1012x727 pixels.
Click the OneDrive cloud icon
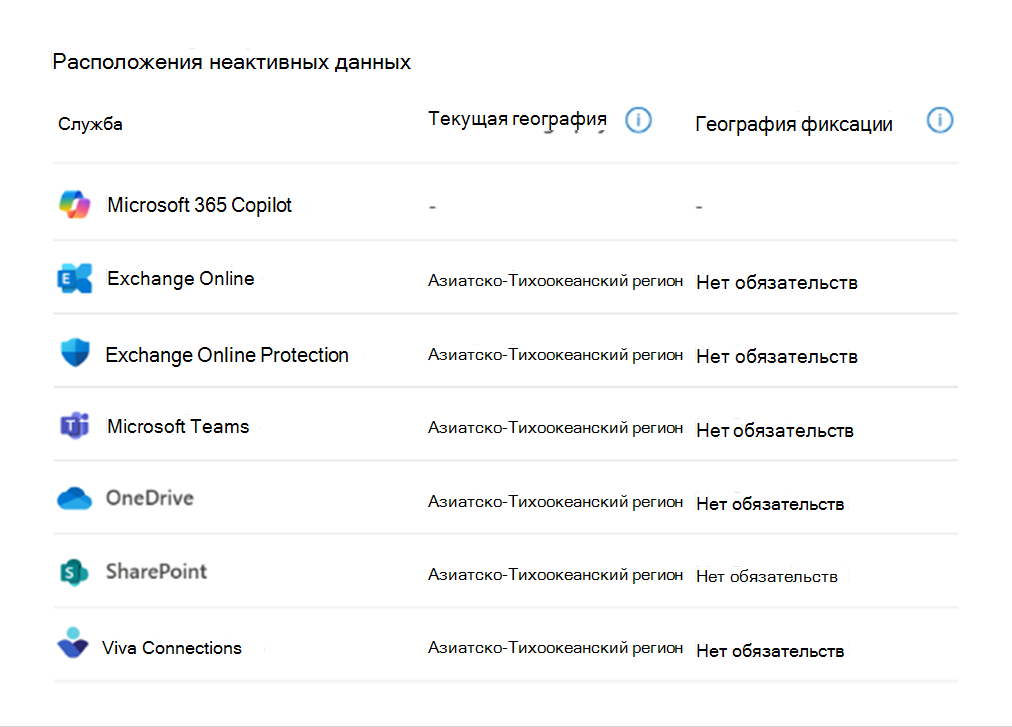click(74, 498)
